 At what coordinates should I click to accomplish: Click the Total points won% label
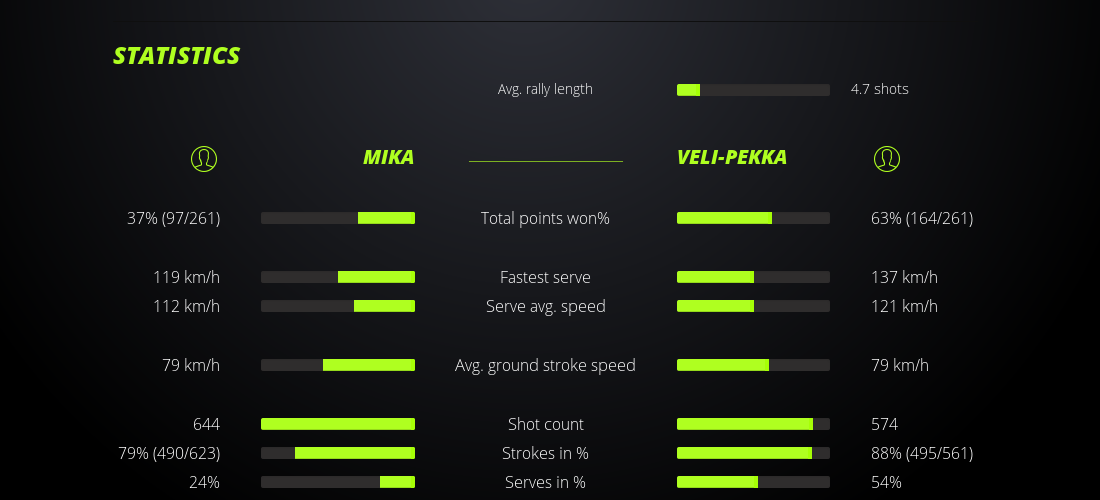click(545, 218)
